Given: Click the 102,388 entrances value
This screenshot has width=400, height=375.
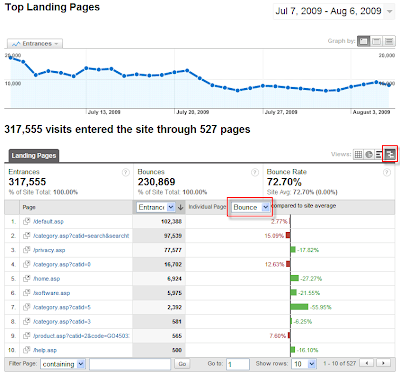Looking at the screenshot, I should (x=171, y=222).
